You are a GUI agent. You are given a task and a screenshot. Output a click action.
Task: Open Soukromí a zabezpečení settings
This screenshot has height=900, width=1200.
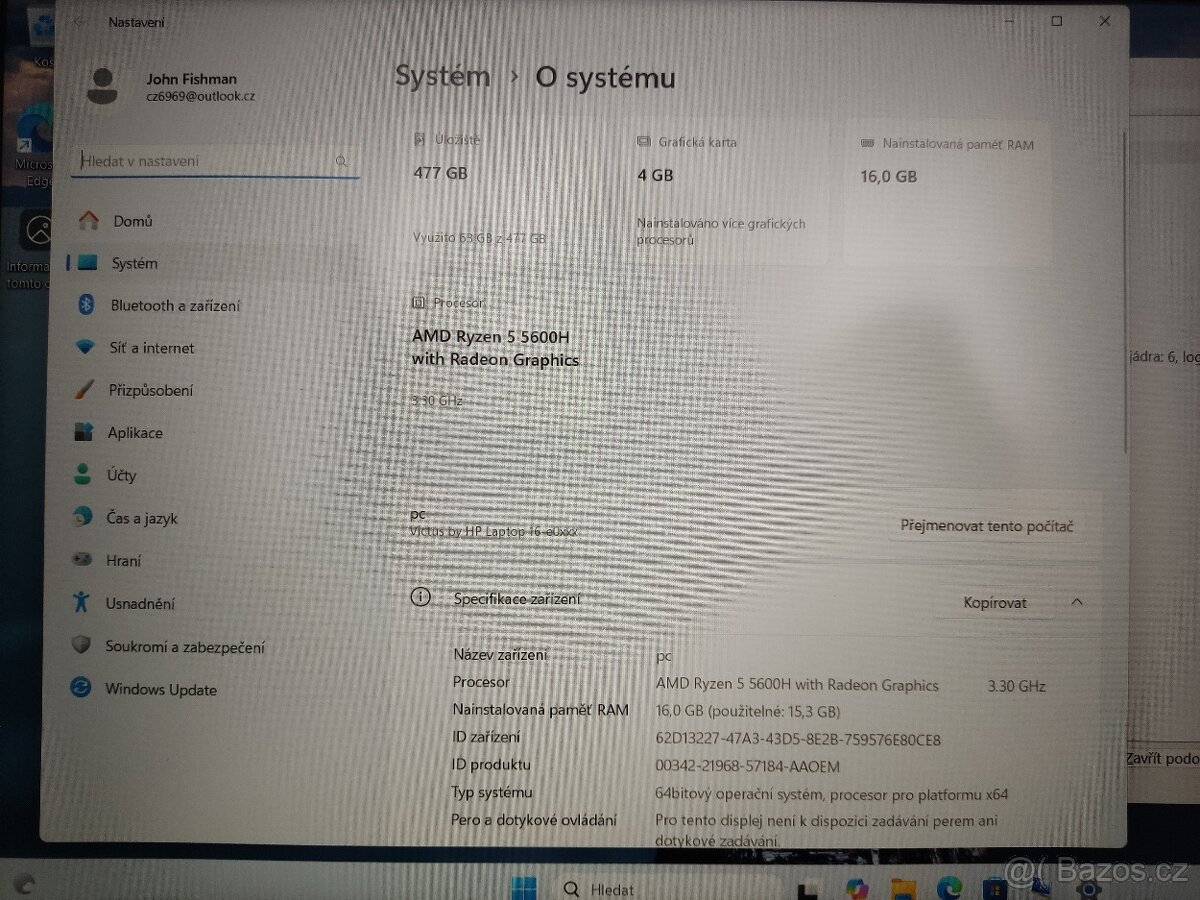(185, 646)
